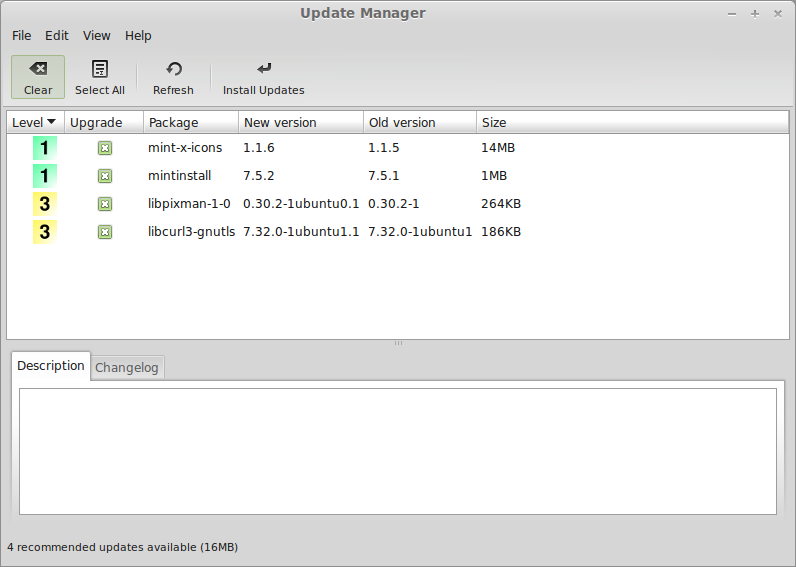Select the mintinstall package name
The height and width of the screenshot is (567, 796).
coord(179,176)
